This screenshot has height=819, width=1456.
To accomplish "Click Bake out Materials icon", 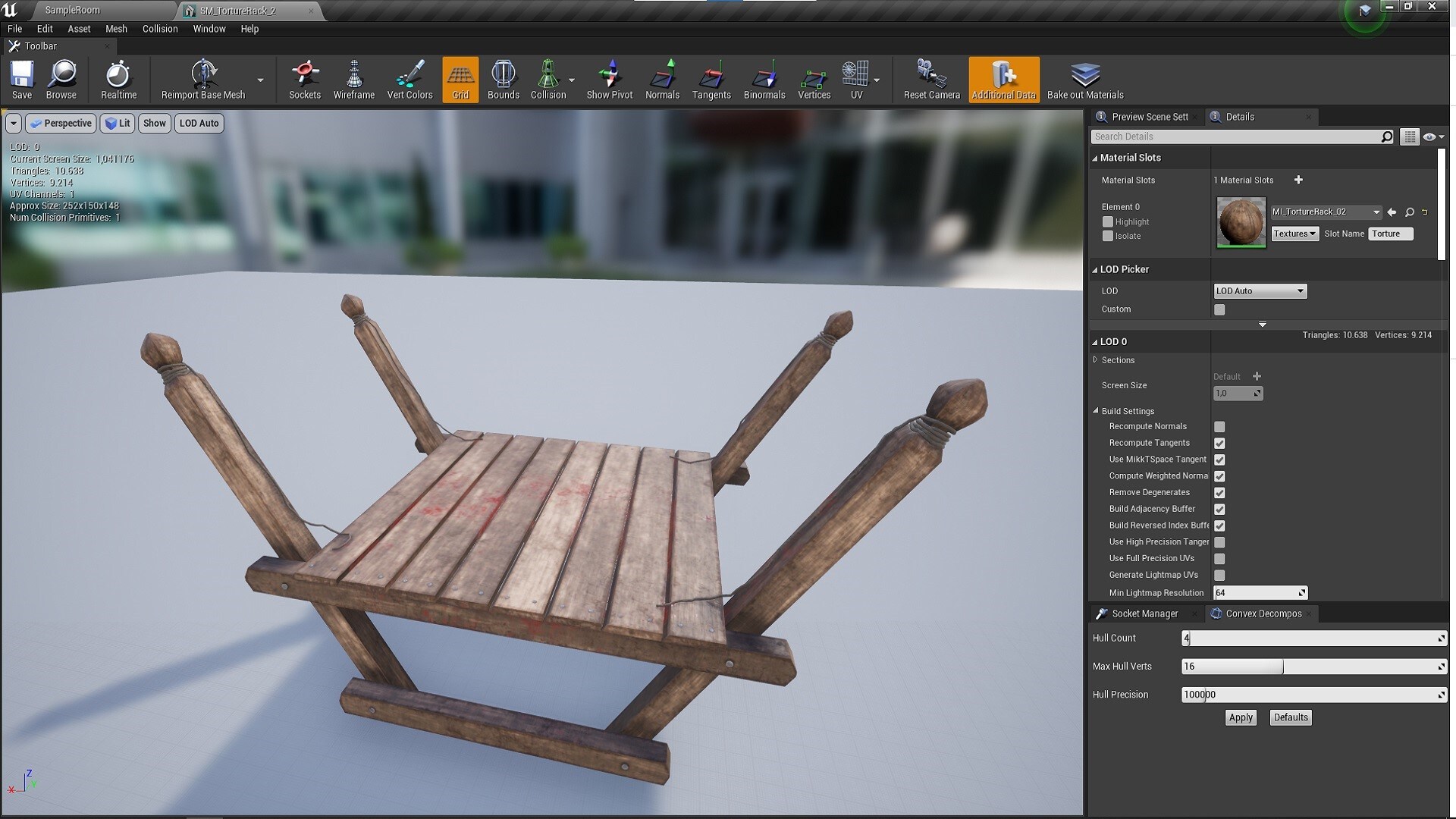I will 1084,79.
